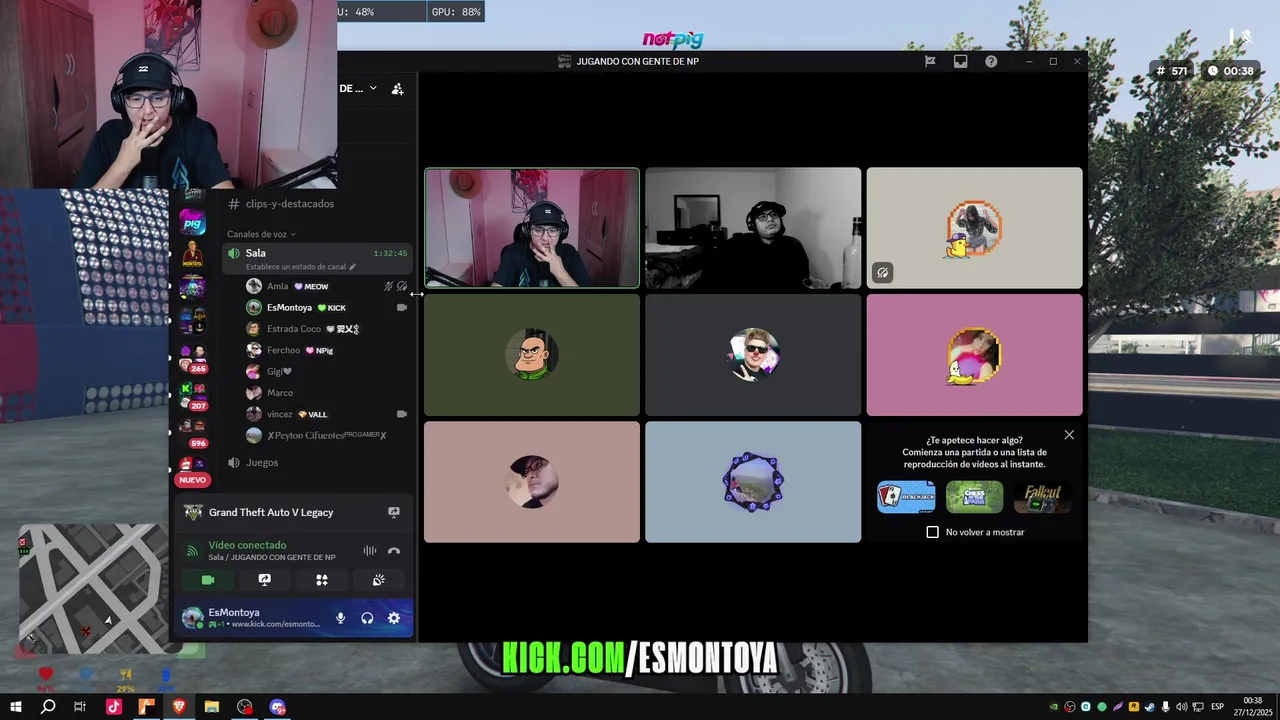Mute the microphone in EsMontoya user panel
Image resolution: width=1280 pixels, height=720 pixels.
point(341,618)
